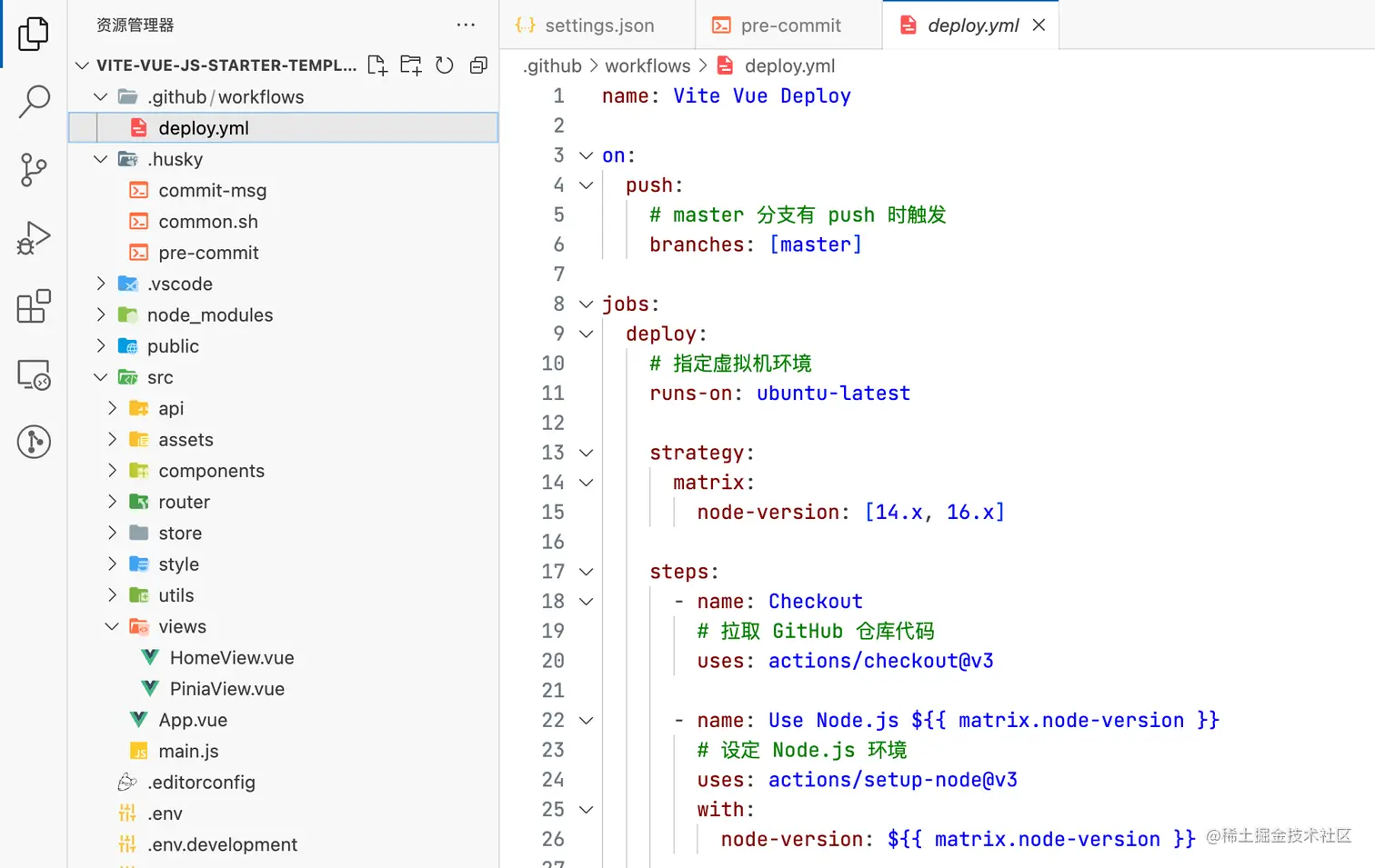Collapse the VITE-VUE-JS-STARTER-TEMPLATE project root
The width and height of the screenshot is (1375, 868).
[83, 65]
